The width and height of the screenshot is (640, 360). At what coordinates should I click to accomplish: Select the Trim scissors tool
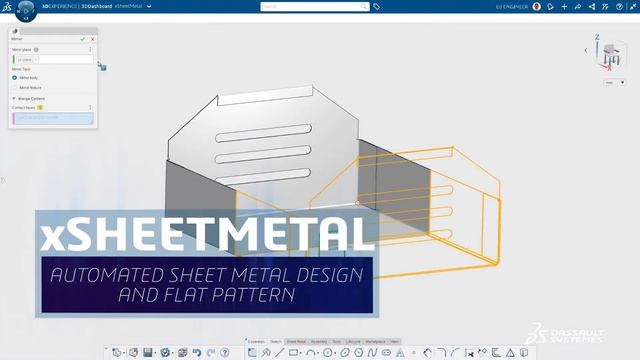(x=469, y=352)
